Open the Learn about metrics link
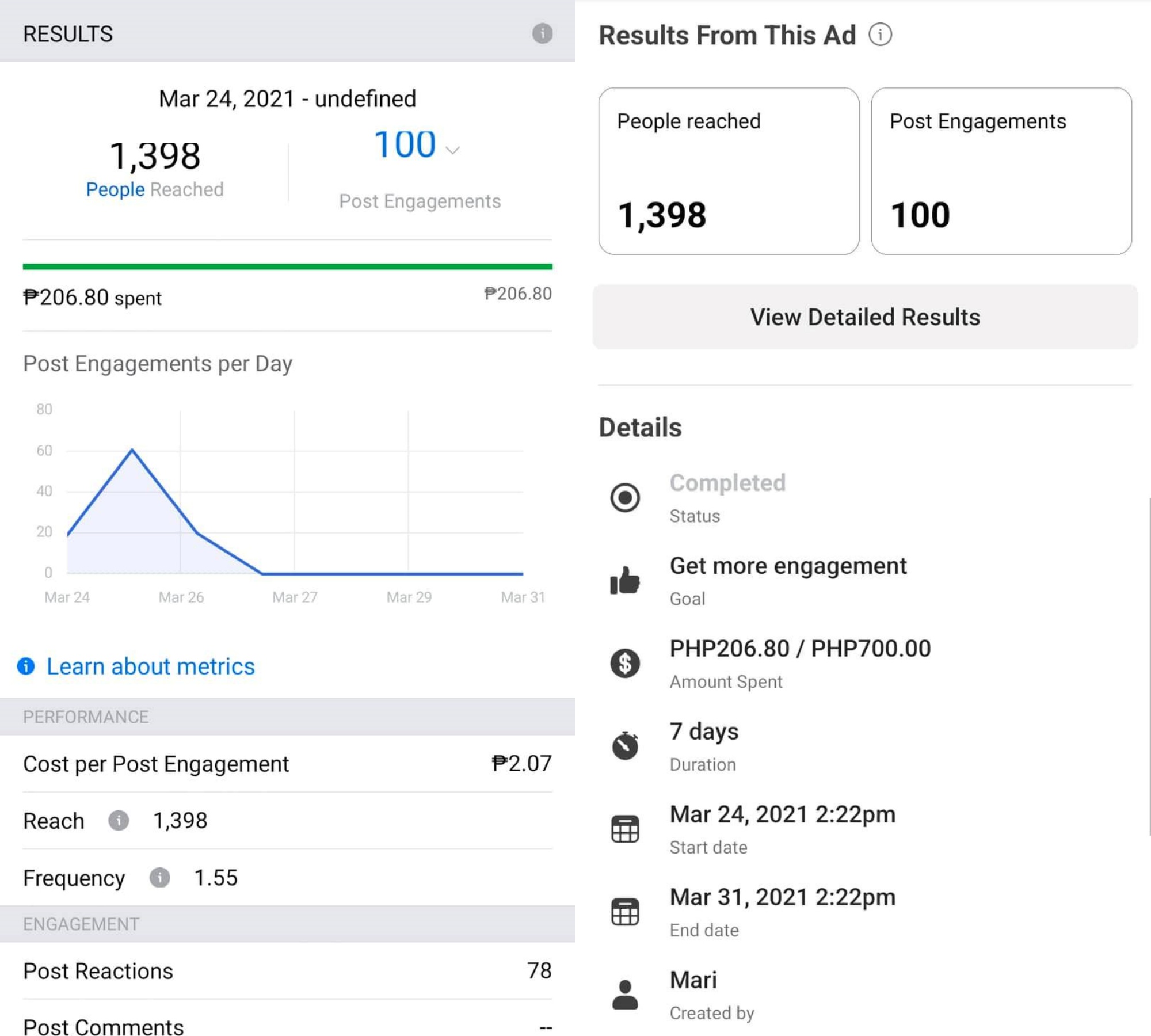This screenshot has width=1151, height=1036. (150, 666)
